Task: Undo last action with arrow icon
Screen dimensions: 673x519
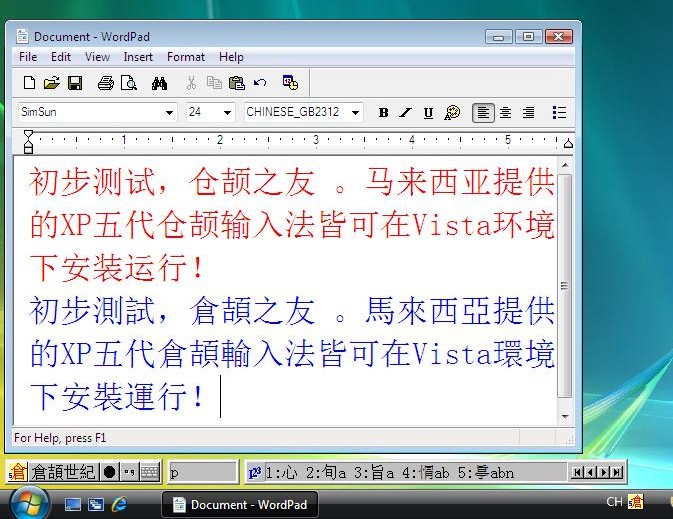Action: coord(260,83)
